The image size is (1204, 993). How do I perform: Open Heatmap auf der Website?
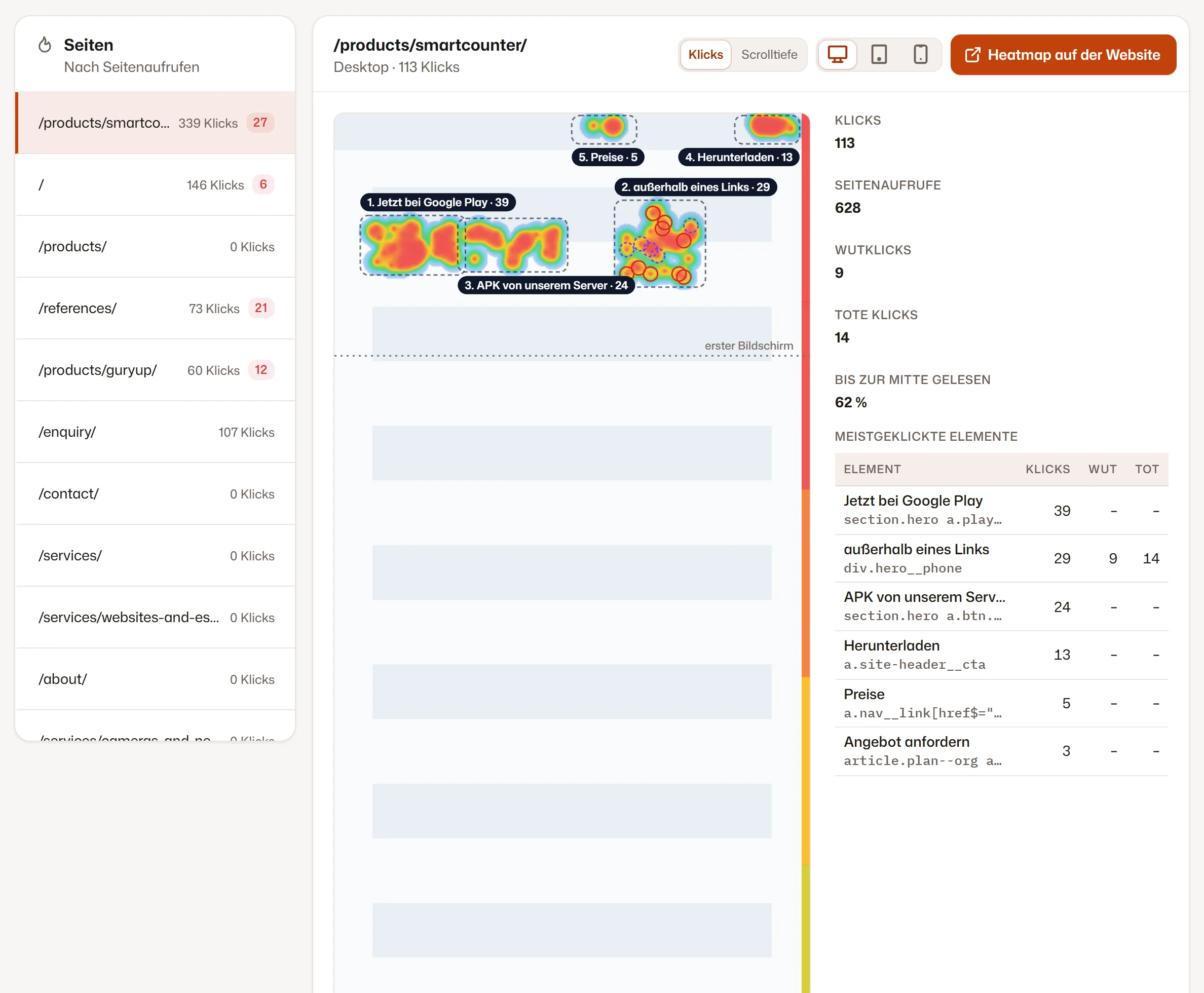(1063, 55)
